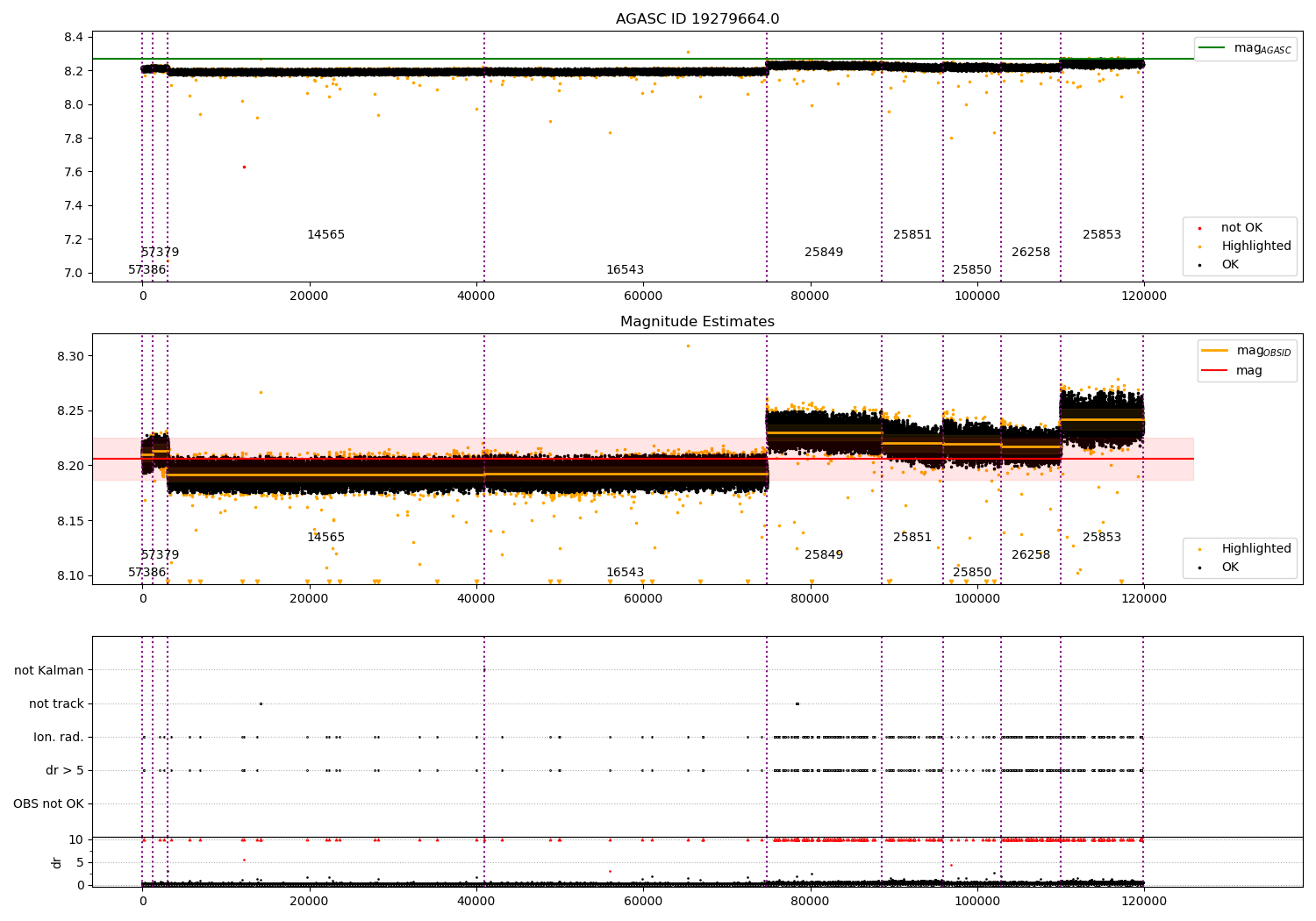Click the 'not Kalman' axis label
The image size is (1316, 921).
[49, 670]
